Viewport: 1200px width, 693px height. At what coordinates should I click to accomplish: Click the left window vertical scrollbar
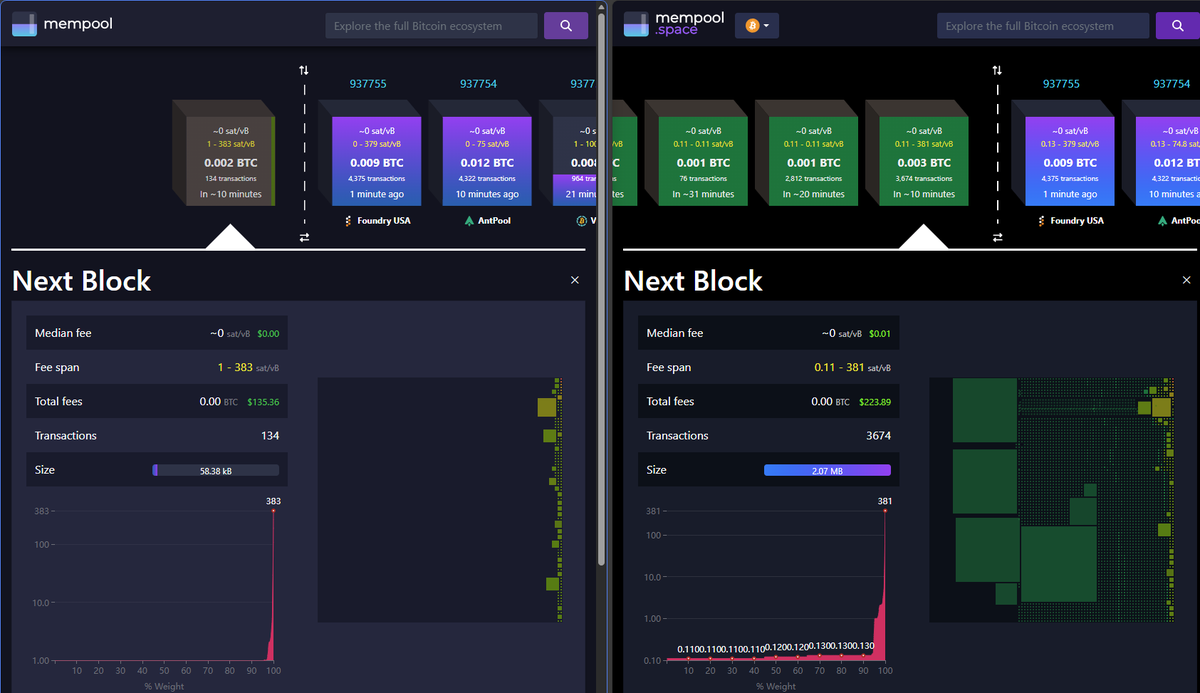pyautogui.click(x=602, y=290)
